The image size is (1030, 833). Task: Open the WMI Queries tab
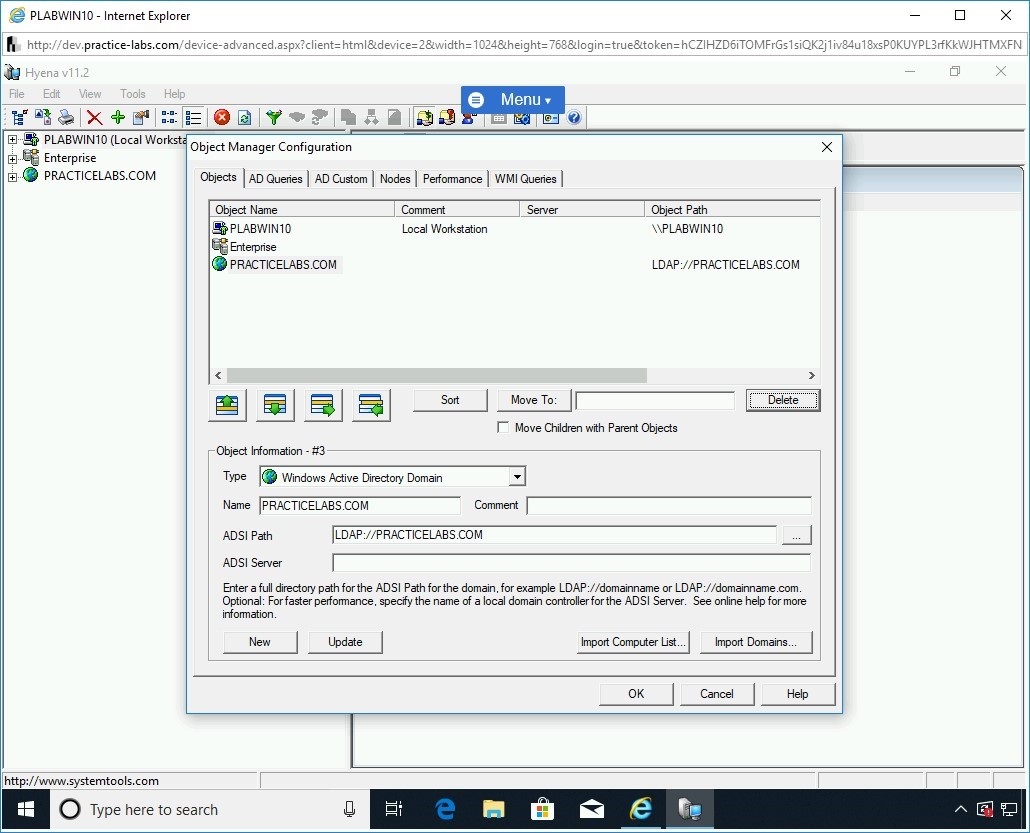525,179
